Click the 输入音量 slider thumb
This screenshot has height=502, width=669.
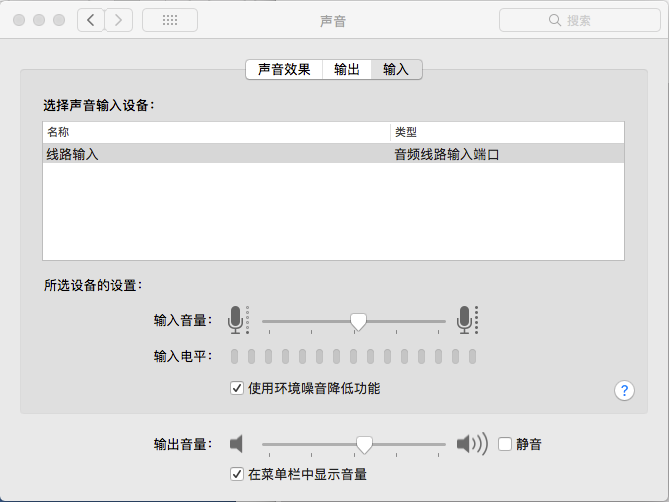coord(358,322)
